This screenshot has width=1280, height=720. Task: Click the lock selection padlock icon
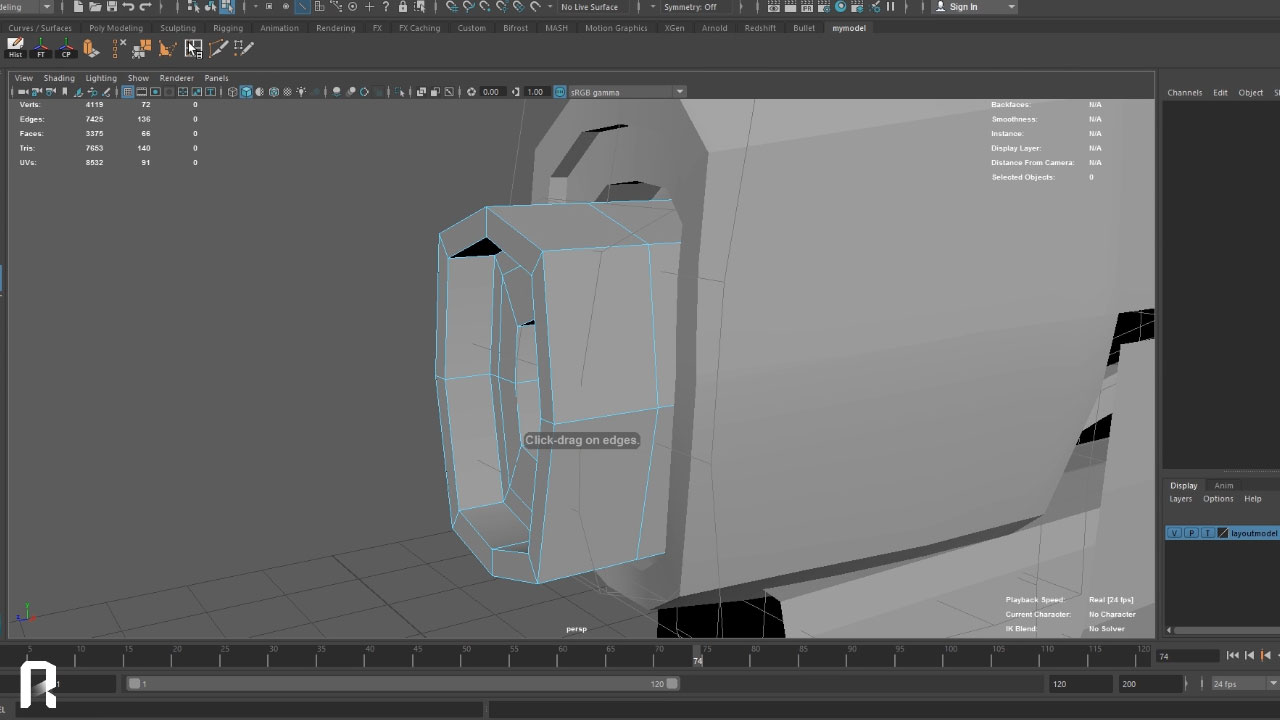click(x=403, y=7)
